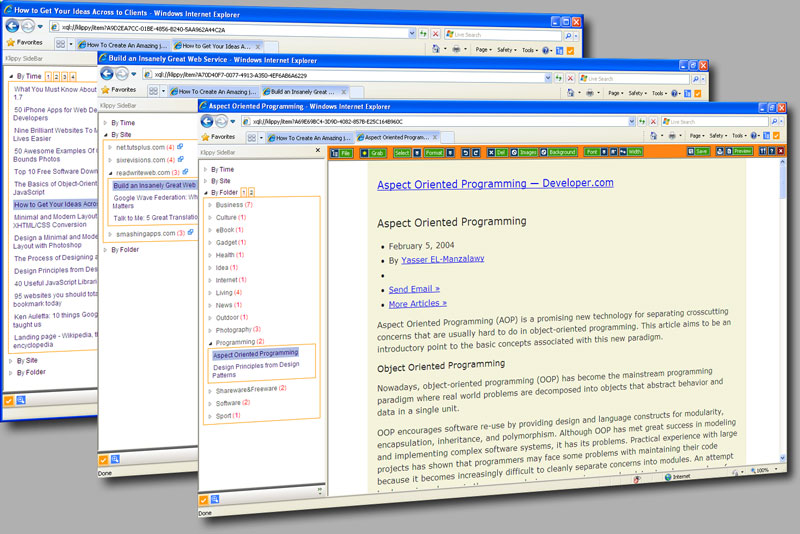Expand the Business (7) folder
Image resolution: width=800 pixels, height=534 pixels.
[210, 205]
